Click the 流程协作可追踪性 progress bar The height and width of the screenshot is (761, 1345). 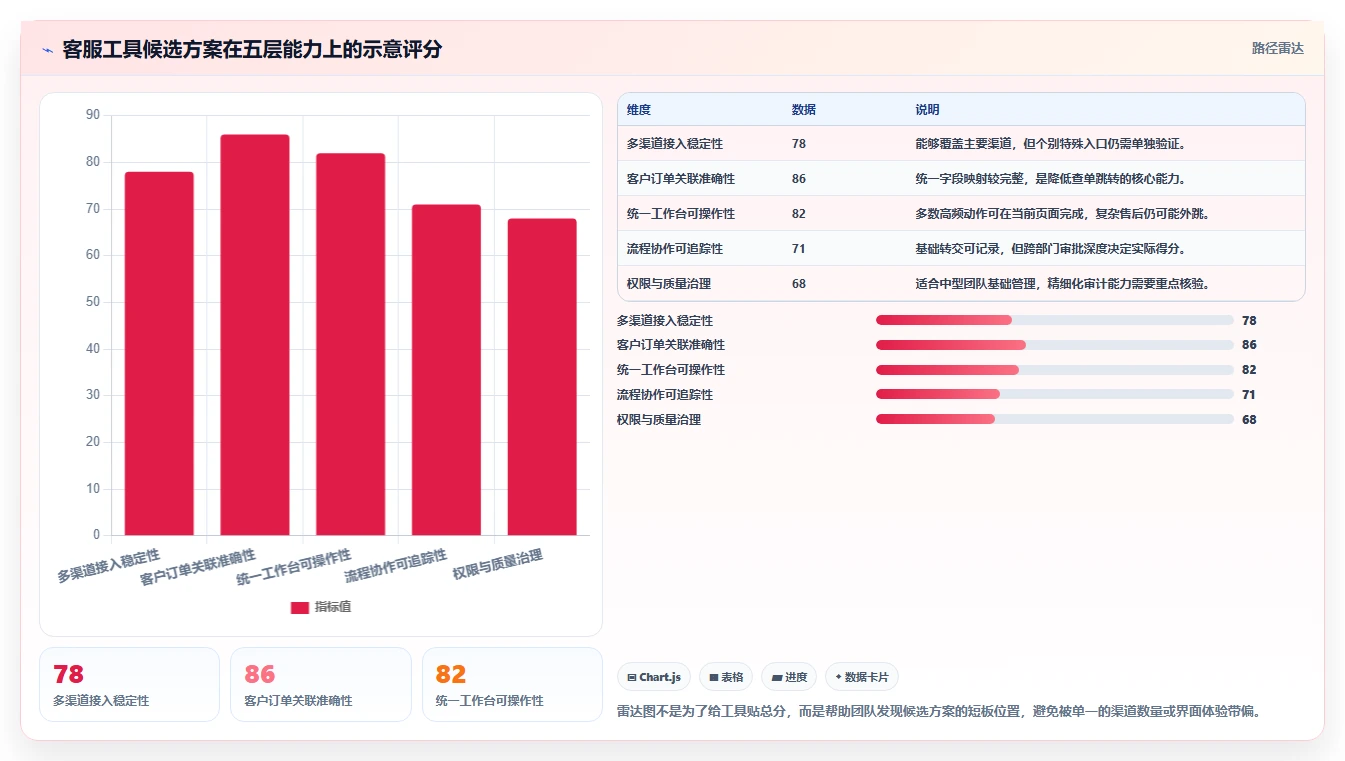pyautogui.click(x=1054, y=395)
